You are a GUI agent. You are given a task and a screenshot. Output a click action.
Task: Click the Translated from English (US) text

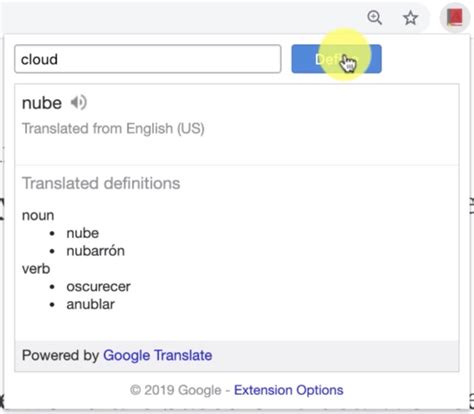pyautogui.click(x=113, y=129)
